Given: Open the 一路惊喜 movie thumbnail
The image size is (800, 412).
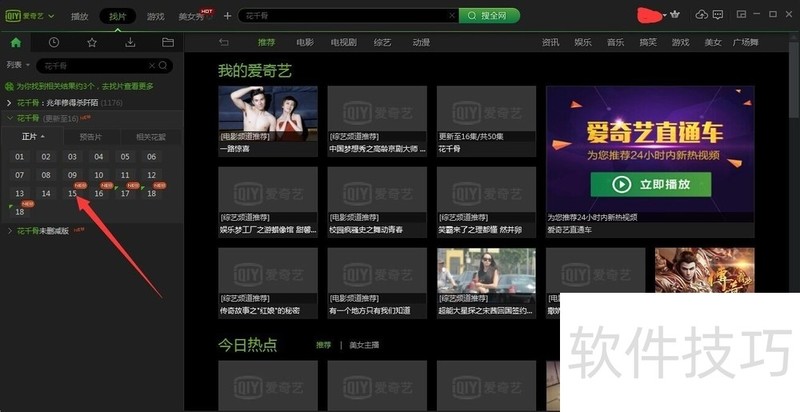Looking at the screenshot, I should tap(268, 113).
